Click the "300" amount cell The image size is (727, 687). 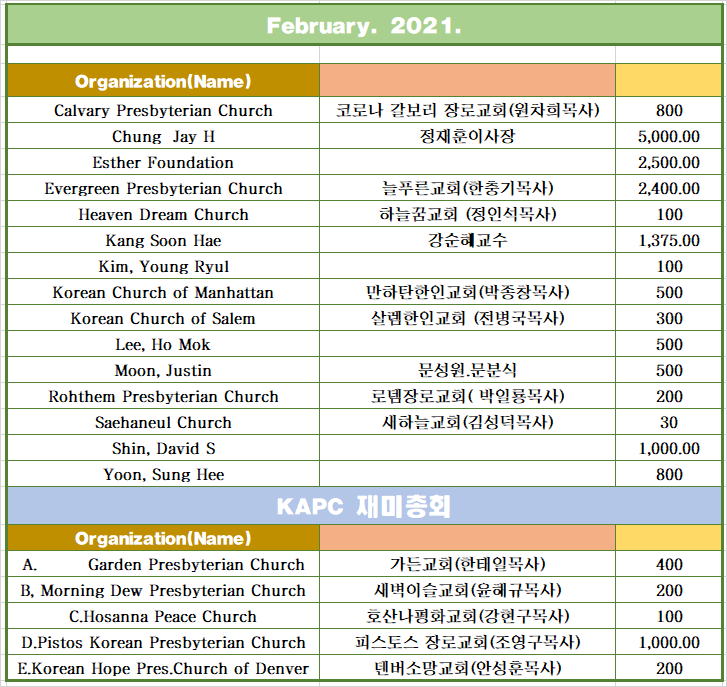tap(669, 318)
